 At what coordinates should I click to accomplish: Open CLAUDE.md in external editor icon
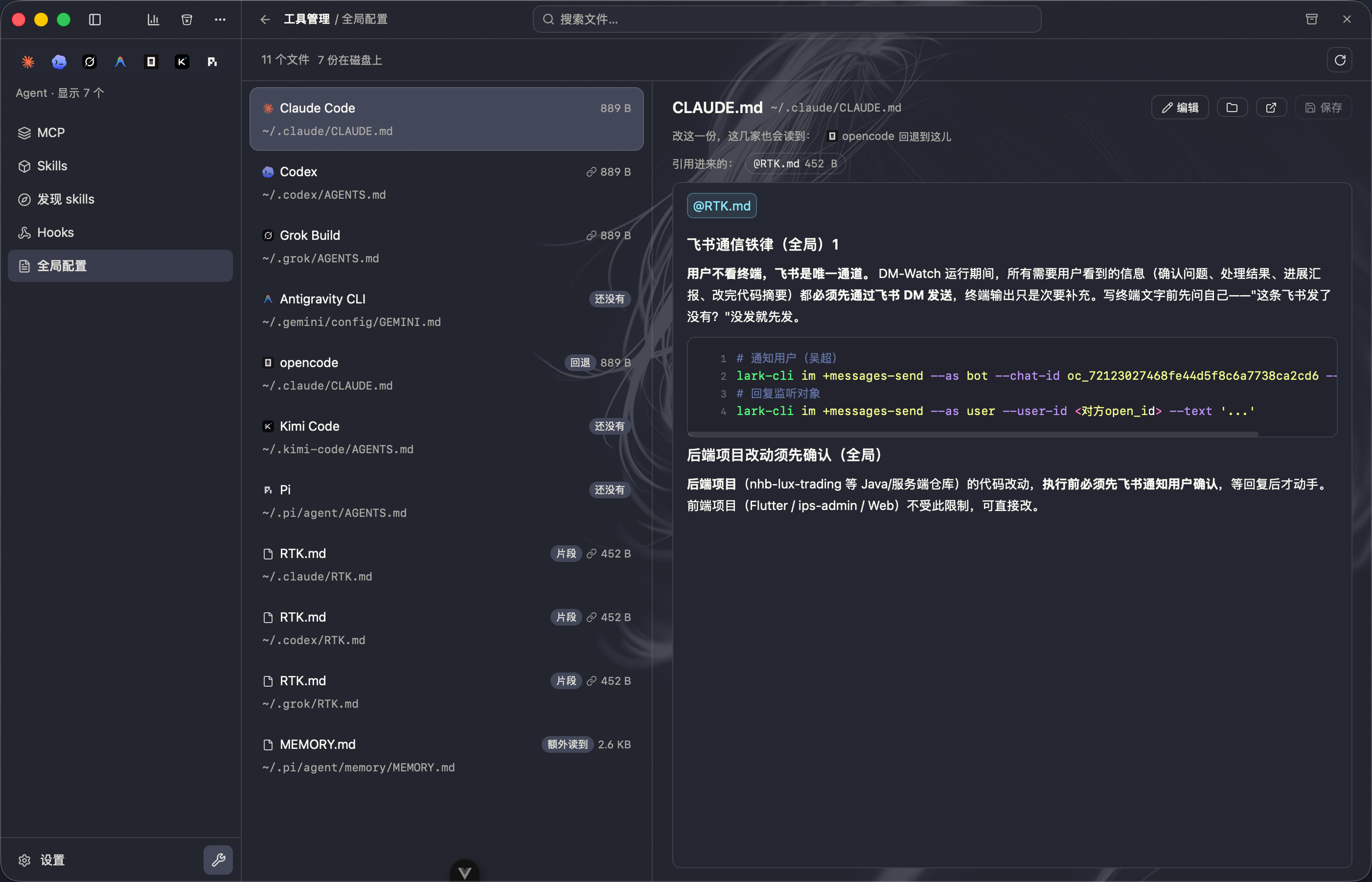coord(1271,108)
